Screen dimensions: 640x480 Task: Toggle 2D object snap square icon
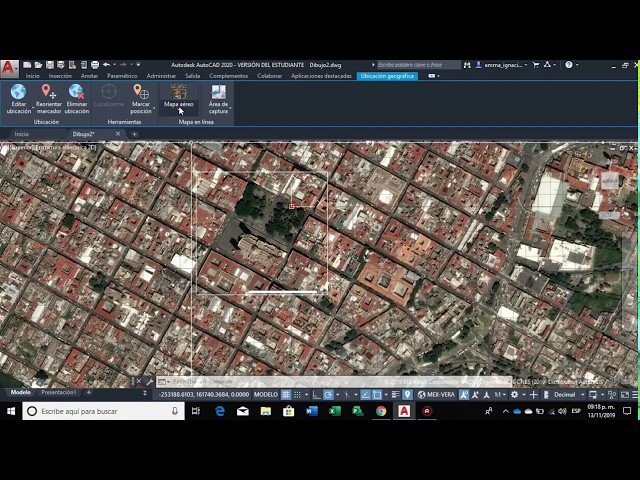(376, 395)
